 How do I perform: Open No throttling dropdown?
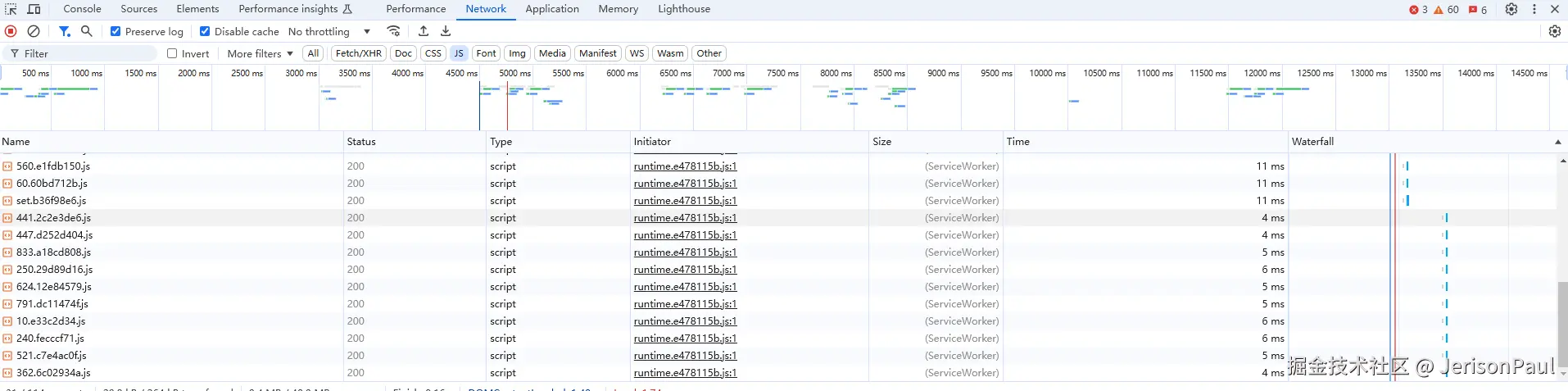pyautogui.click(x=329, y=31)
